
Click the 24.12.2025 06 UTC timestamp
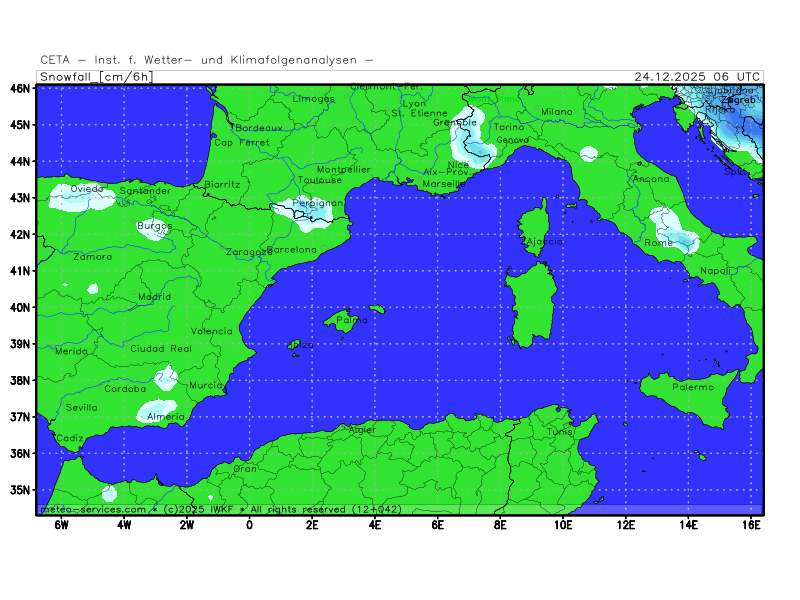697,76
